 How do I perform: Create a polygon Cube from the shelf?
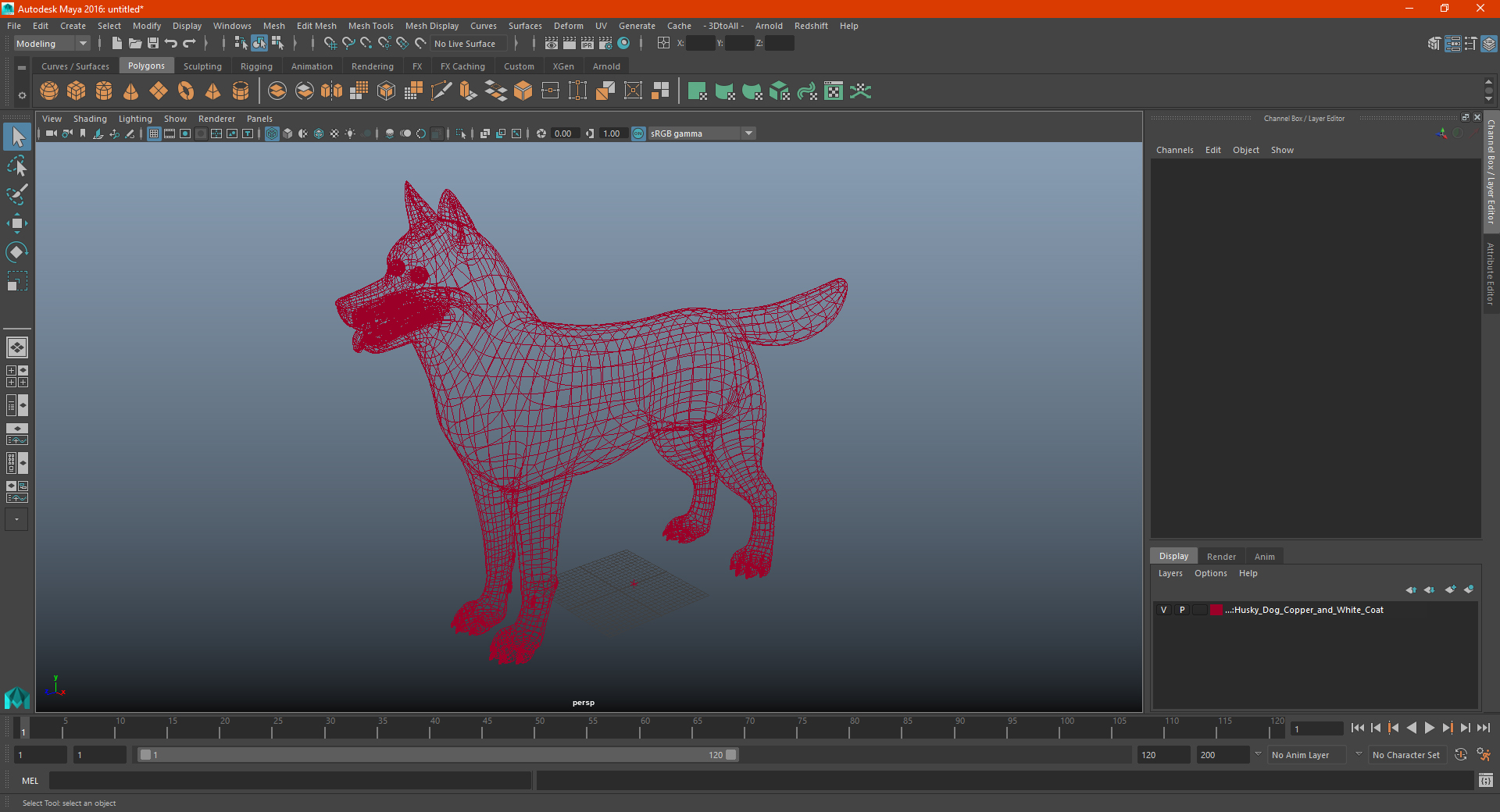[x=77, y=91]
